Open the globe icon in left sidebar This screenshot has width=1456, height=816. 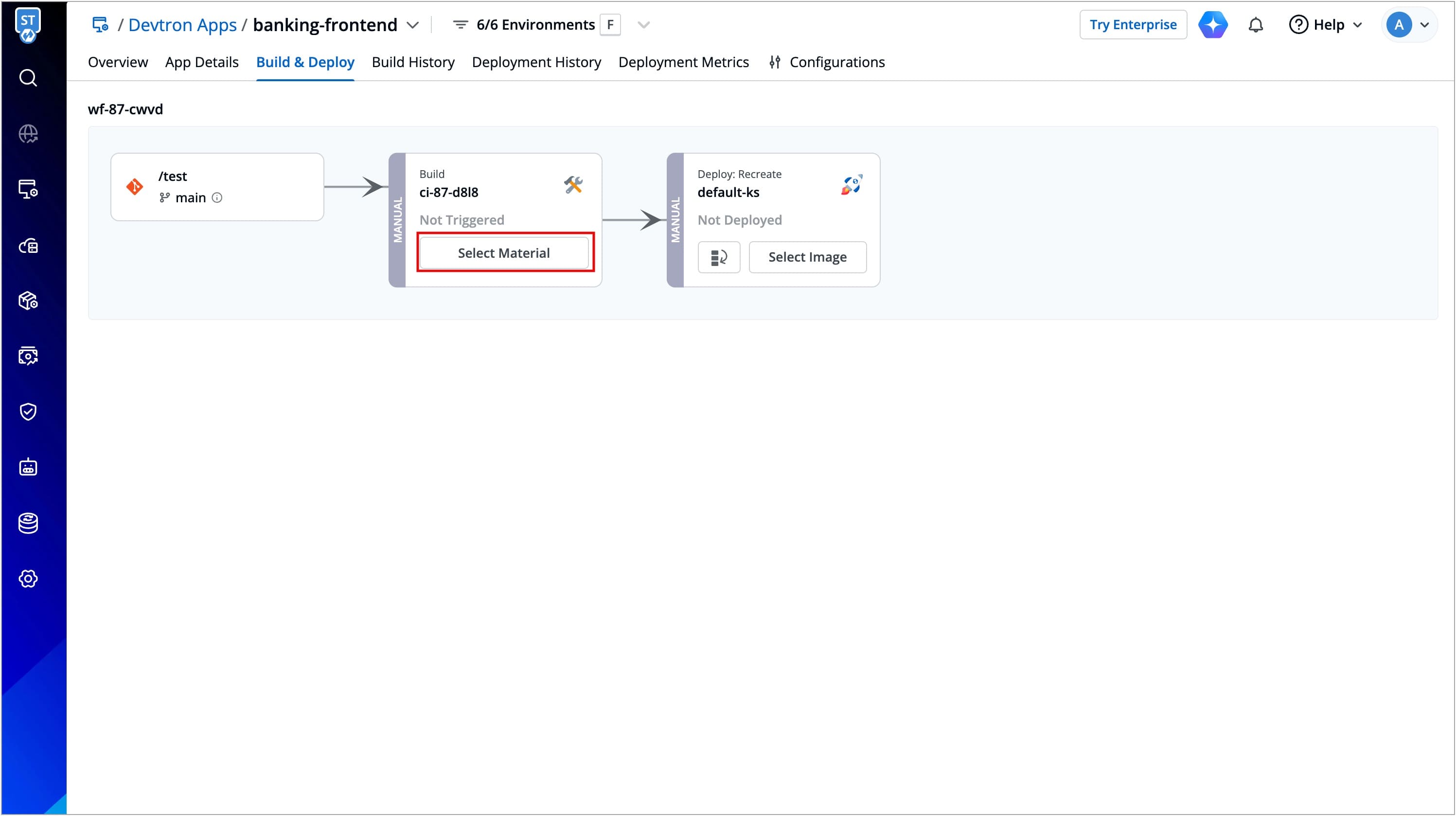pyautogui.click(x=28, y=134)
